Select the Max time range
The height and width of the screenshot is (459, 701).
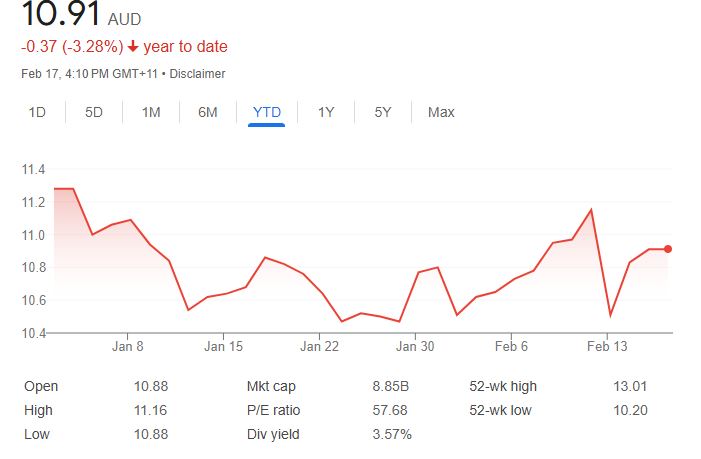tap(441, 112)
